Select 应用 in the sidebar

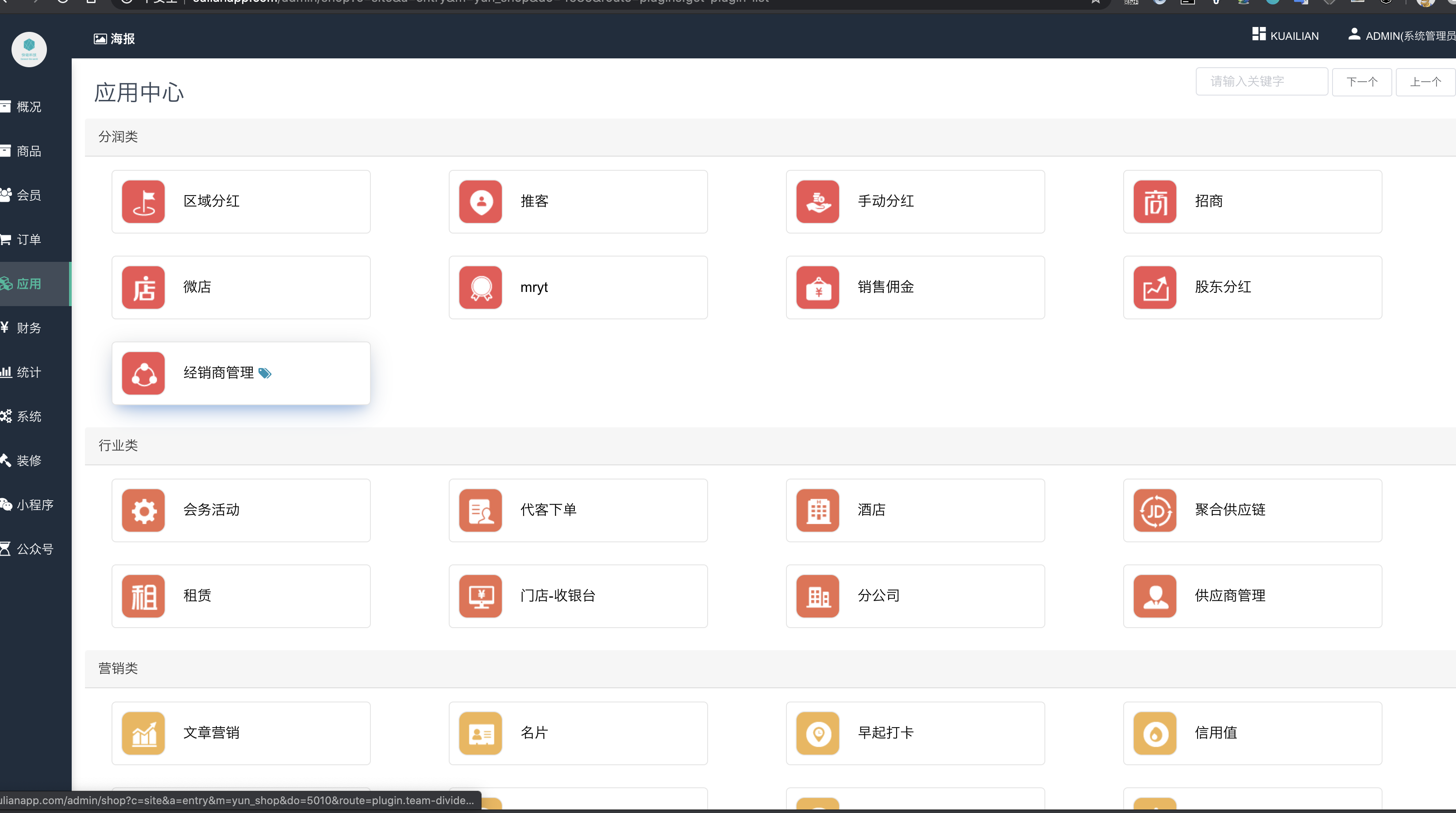[x=35, y=284]
